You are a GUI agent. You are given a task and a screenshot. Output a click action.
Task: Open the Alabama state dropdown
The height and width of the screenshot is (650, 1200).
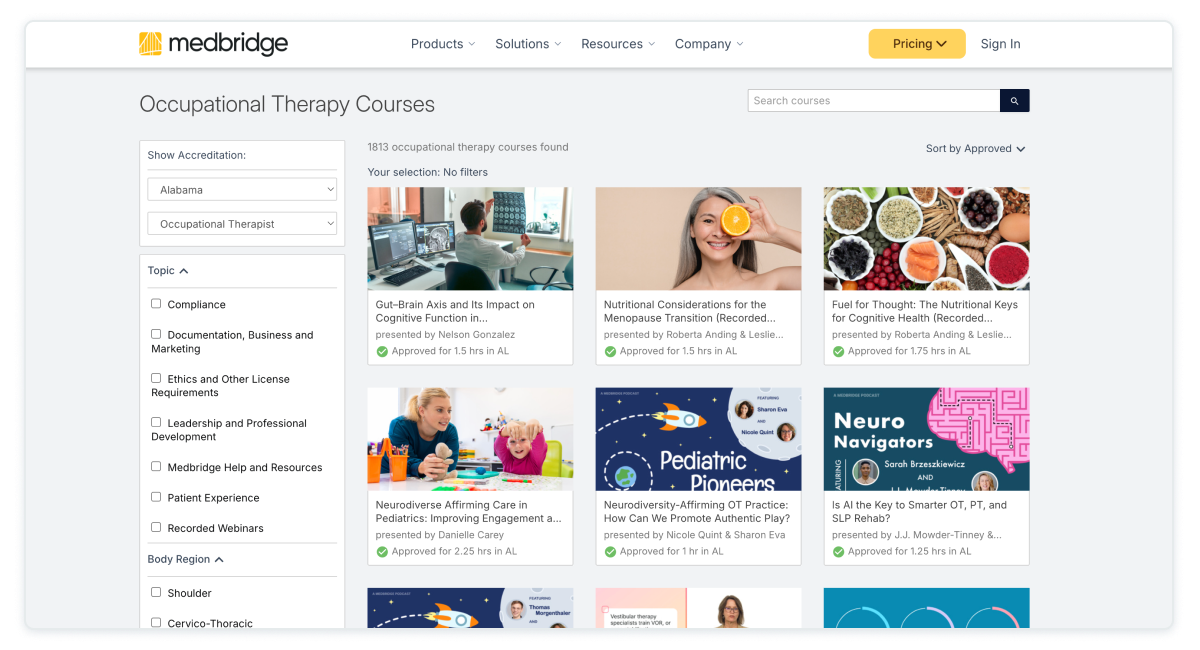[x=242, y=189]
